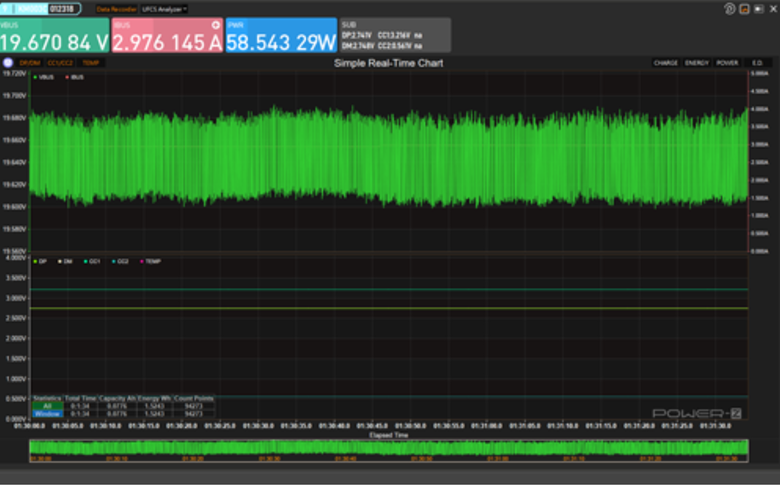This screenshot has width=780, height=487.
Task: Select the VBUS voltage readout panel
Action: click(x=54, y=35)
